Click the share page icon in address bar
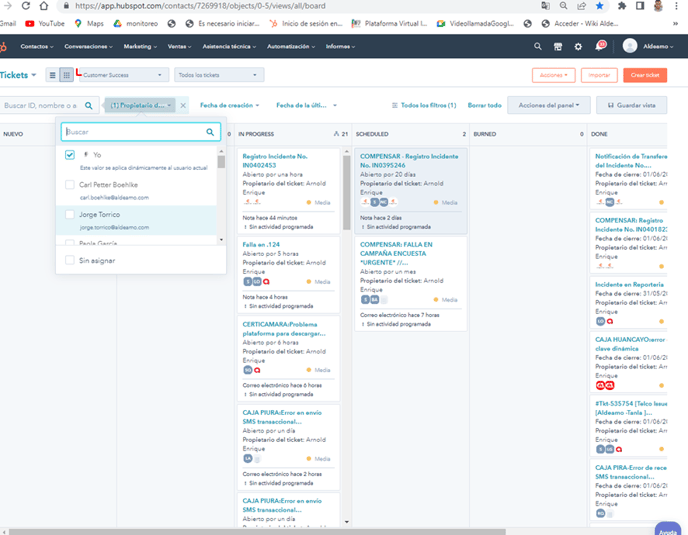Screen dimensions: 688x535 [x=581, y=6]
